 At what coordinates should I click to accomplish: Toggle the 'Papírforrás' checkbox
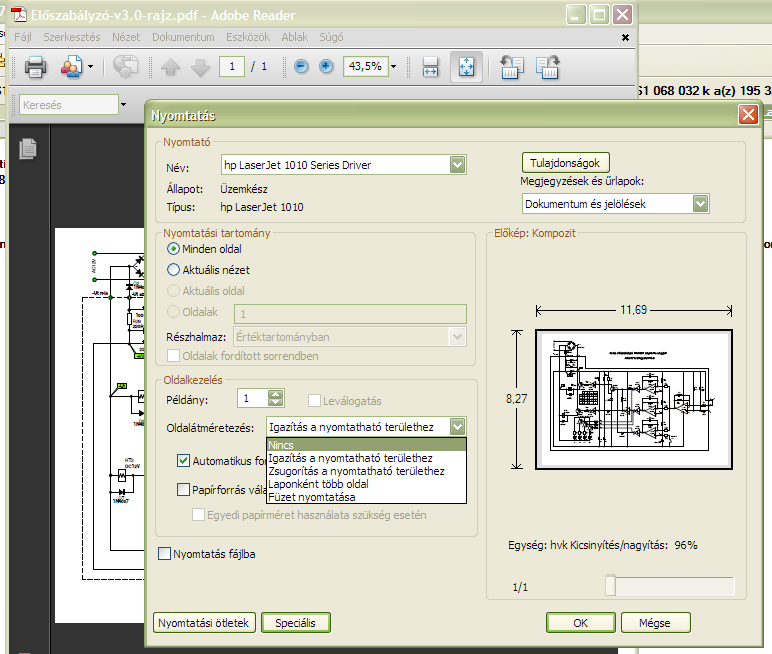(183, 490)
